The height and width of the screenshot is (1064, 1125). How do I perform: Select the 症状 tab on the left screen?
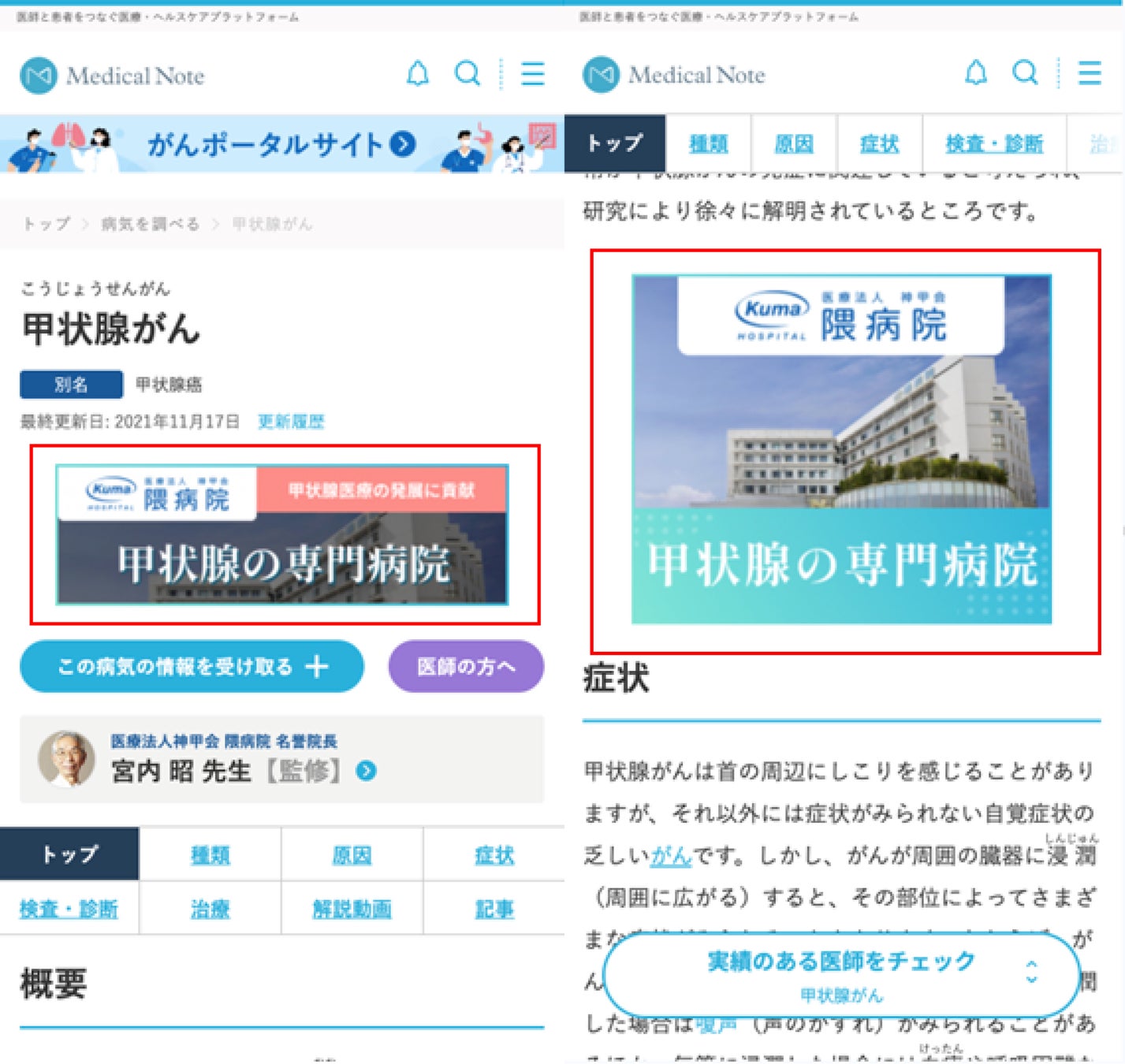point(494,855)
